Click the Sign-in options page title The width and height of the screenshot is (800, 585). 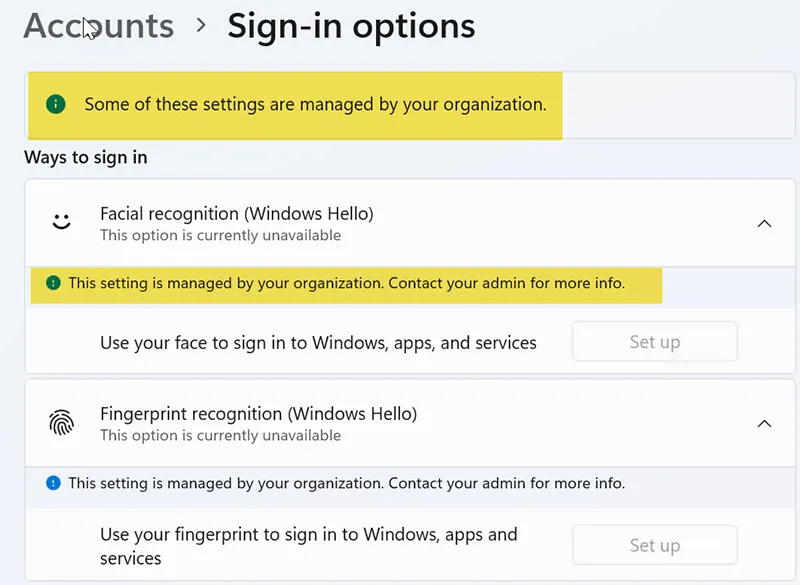pos(351,27)
